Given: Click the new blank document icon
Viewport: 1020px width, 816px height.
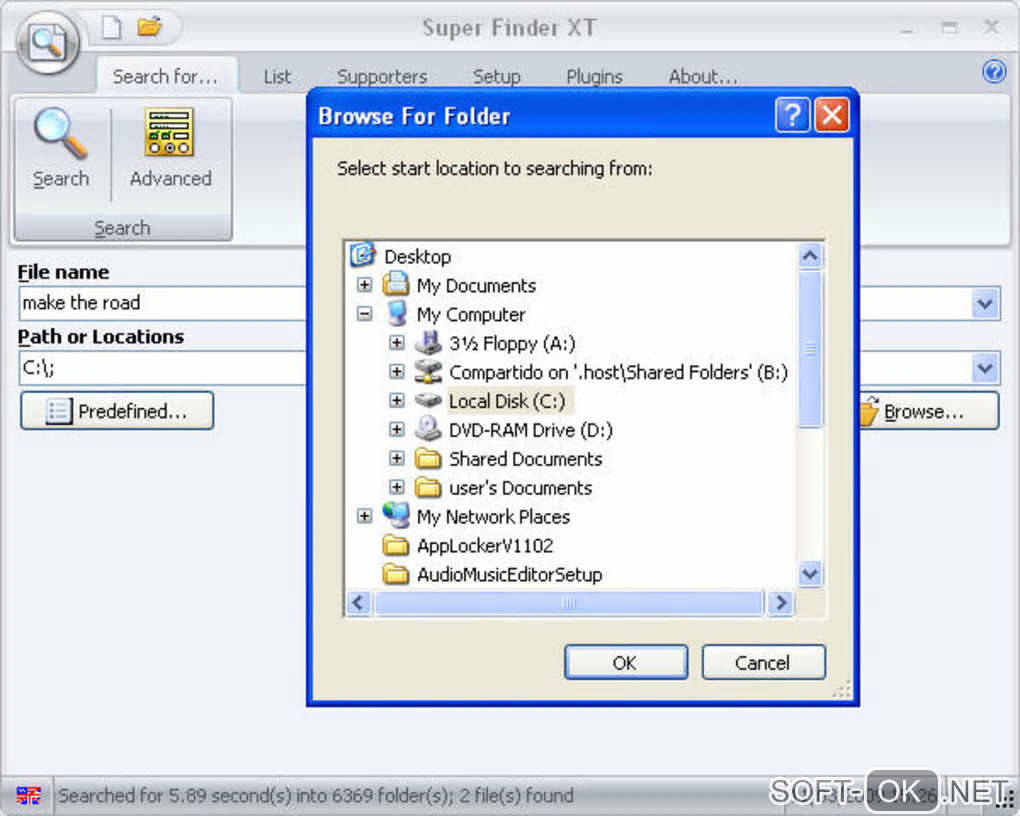Looking at the screenshot, I should 112,27.
